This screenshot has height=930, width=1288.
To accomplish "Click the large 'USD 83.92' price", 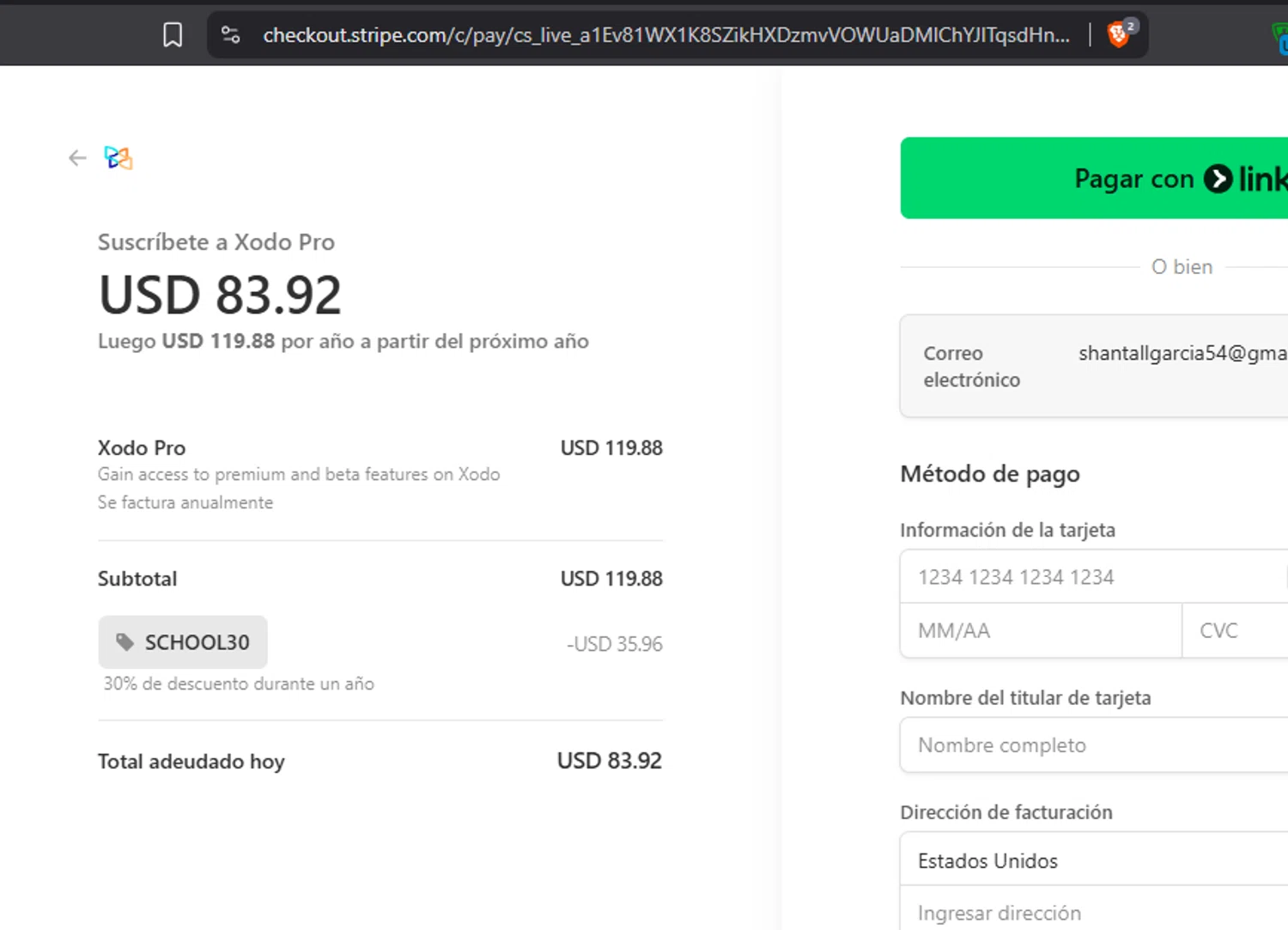I will point(220,295).
